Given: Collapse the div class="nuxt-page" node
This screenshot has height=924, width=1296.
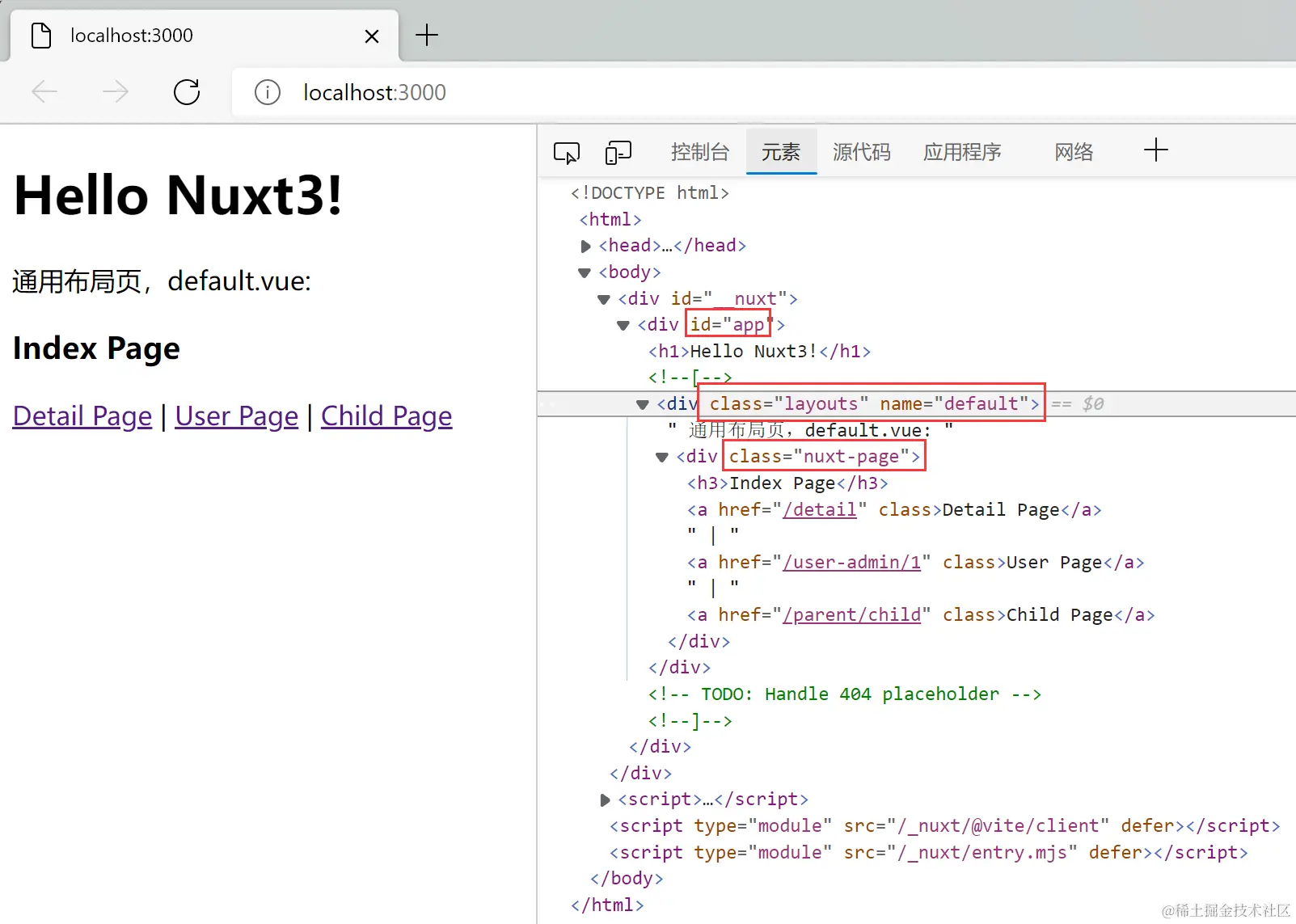Looking at the screenshot, I should (662, 457).
